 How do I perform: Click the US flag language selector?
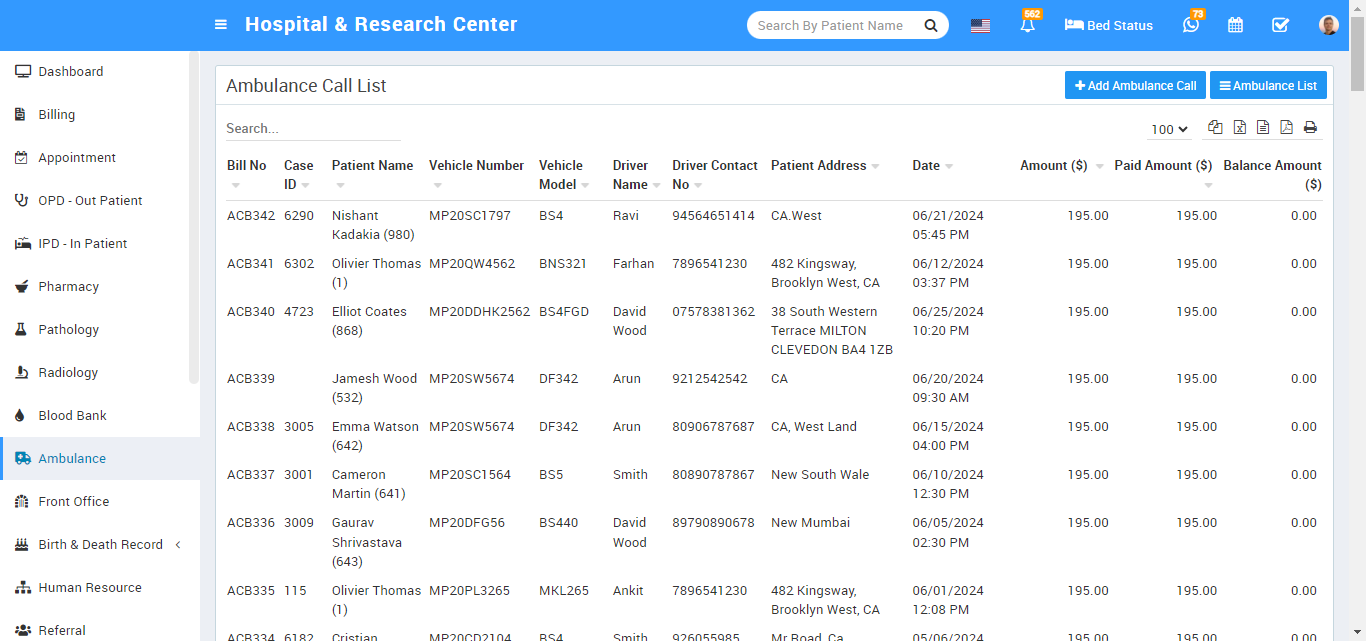pos(980,26)
